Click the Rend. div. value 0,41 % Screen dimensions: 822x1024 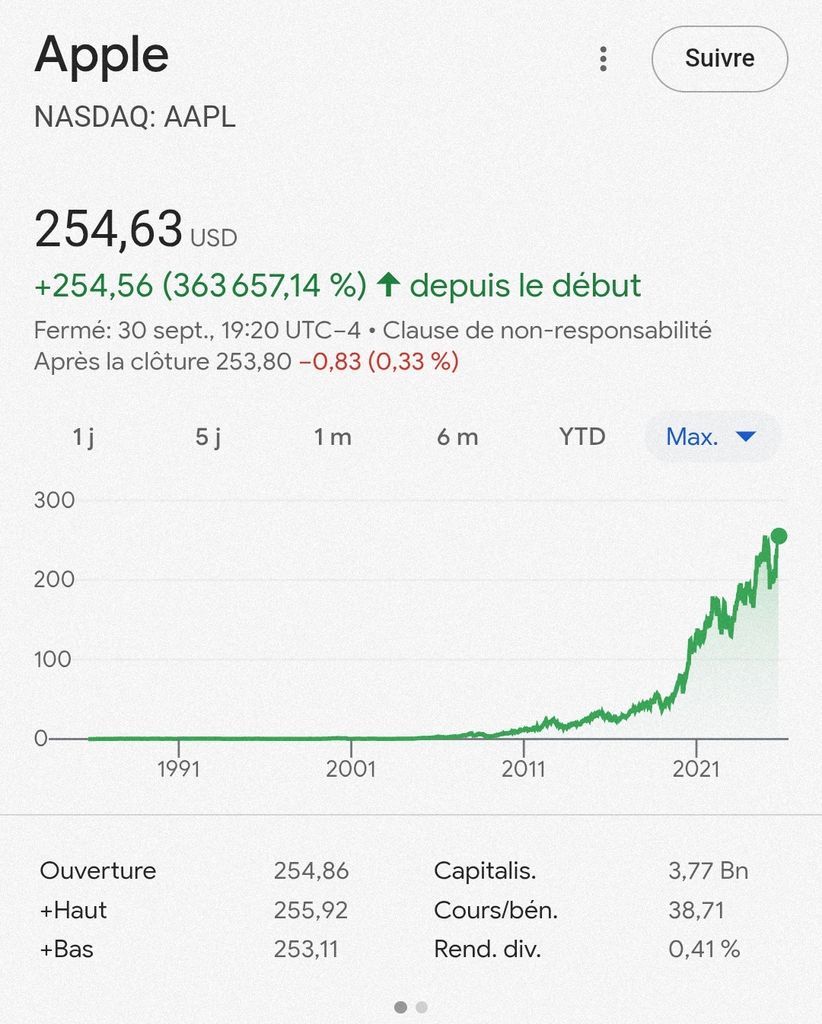704,950
